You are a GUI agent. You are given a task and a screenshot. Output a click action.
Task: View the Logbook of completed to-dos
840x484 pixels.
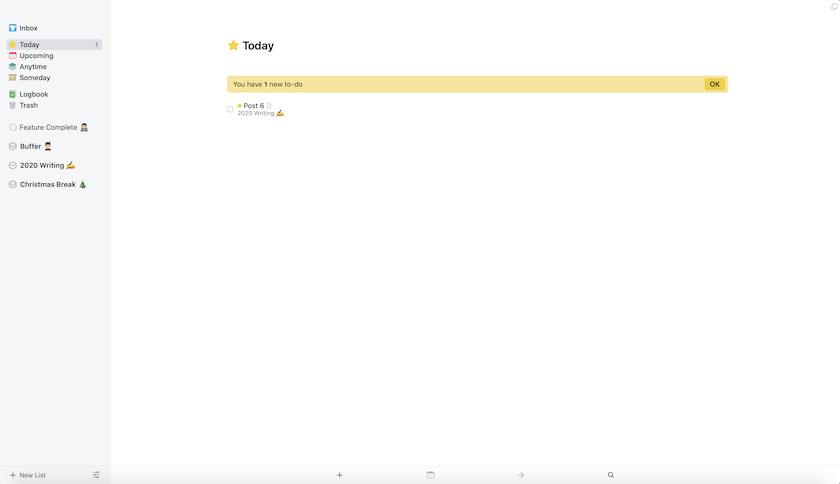pyautogui.click(x=33, y=94)
